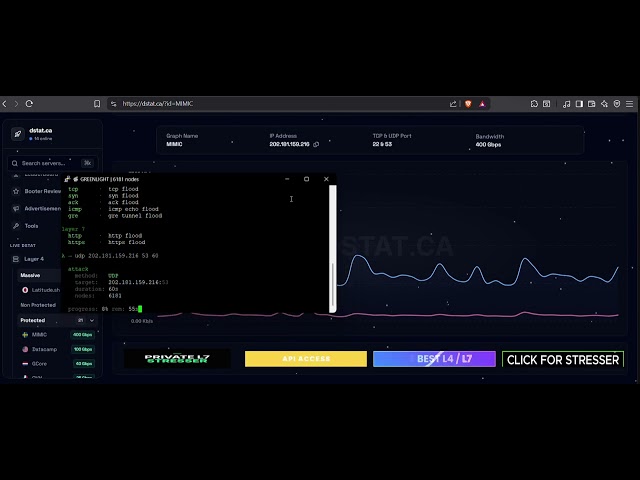Collapse the Protected section chevron

tap(92, 320)
